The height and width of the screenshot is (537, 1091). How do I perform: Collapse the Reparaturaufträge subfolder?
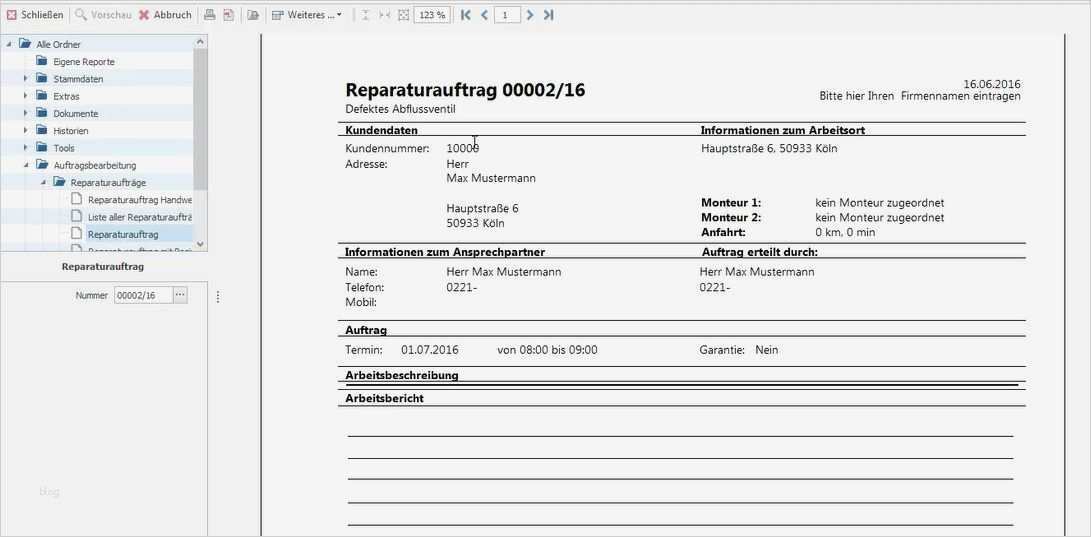coord(42,182)
